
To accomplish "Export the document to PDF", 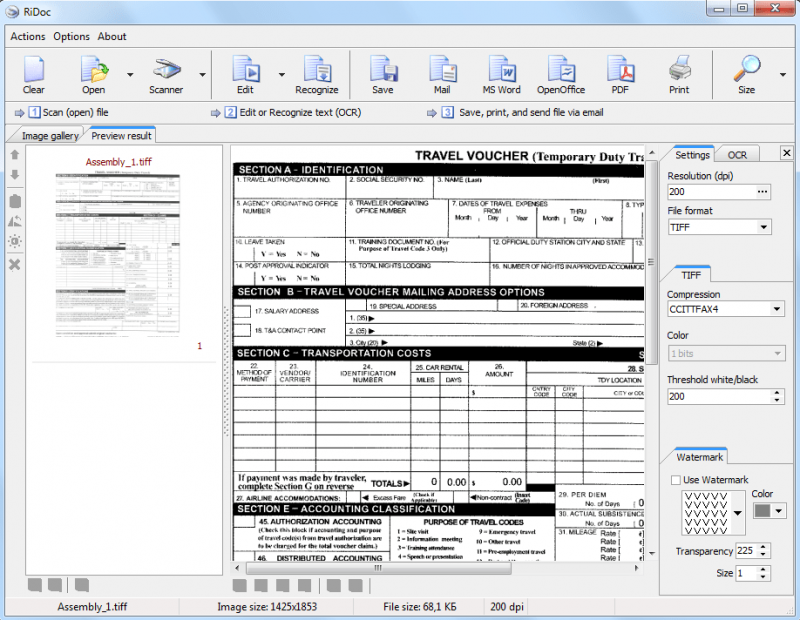I will (620, 75).
